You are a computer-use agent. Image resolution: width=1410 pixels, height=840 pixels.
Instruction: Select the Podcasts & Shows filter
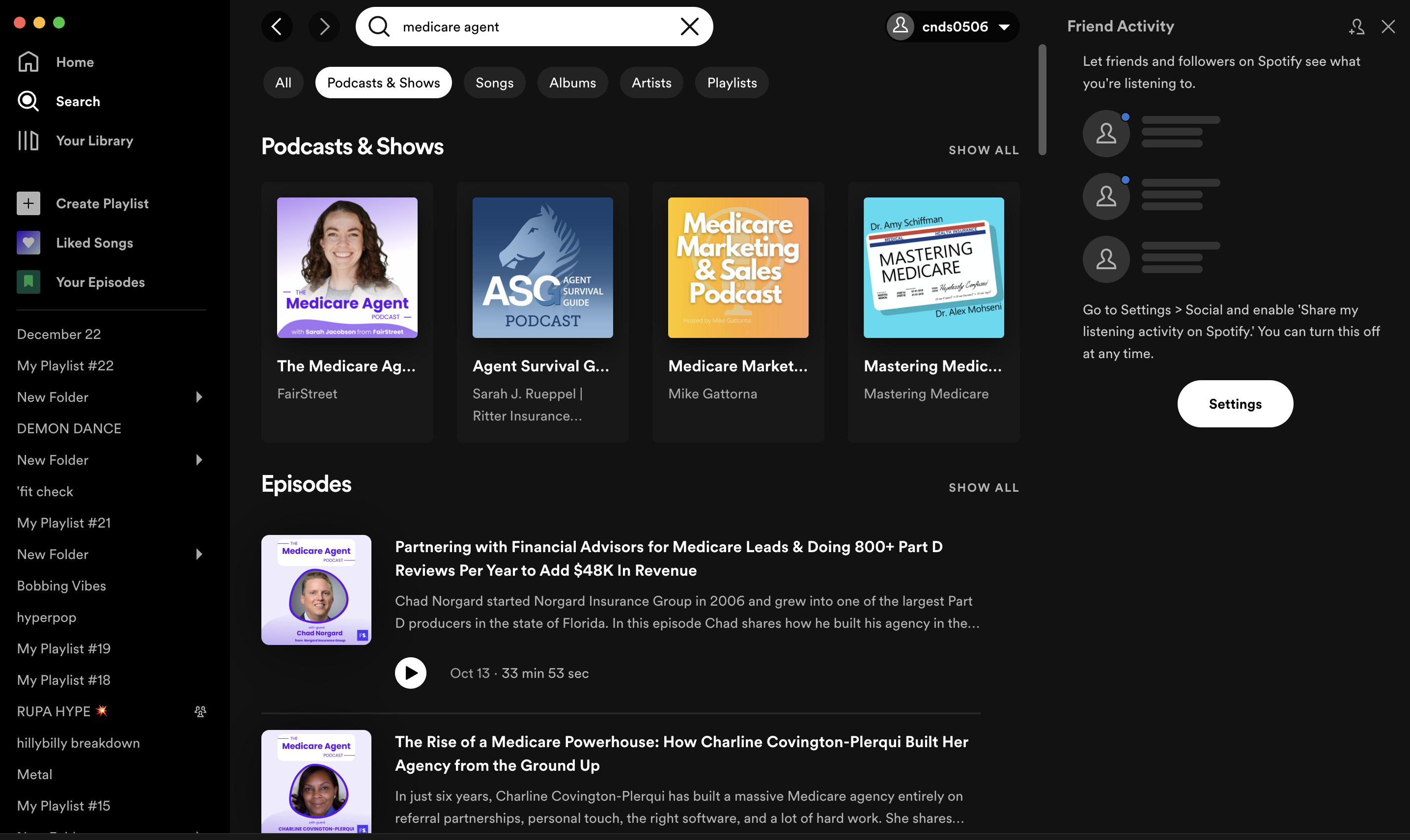point(383,83)
